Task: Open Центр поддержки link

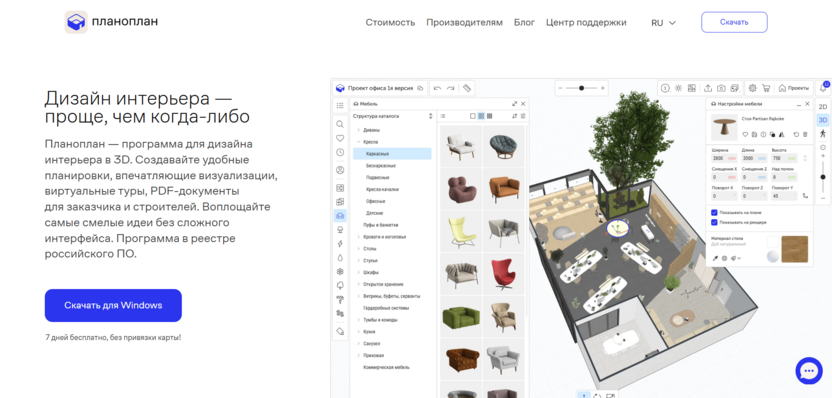Action: [586, 22]
